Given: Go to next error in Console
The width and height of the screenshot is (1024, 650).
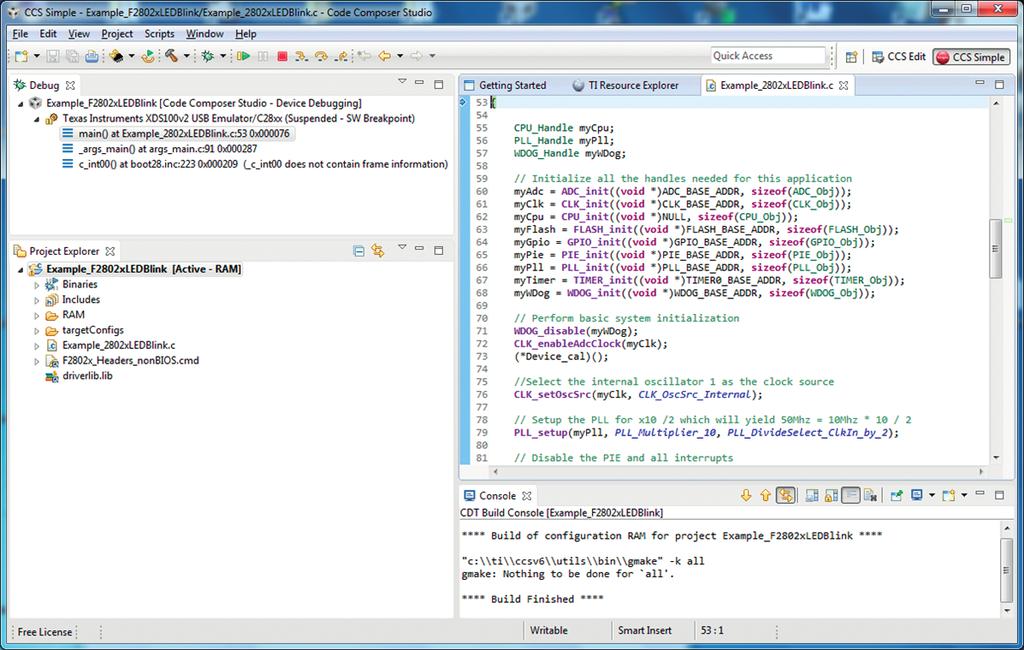Looking at the screenshot, I should pos(746,496).
